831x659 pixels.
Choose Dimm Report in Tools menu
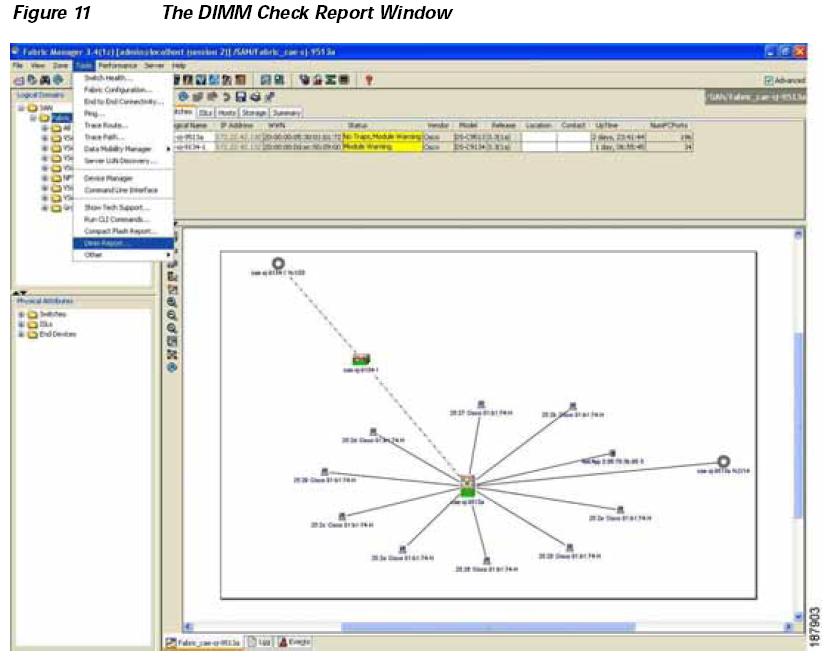click(x=123, y=243)
